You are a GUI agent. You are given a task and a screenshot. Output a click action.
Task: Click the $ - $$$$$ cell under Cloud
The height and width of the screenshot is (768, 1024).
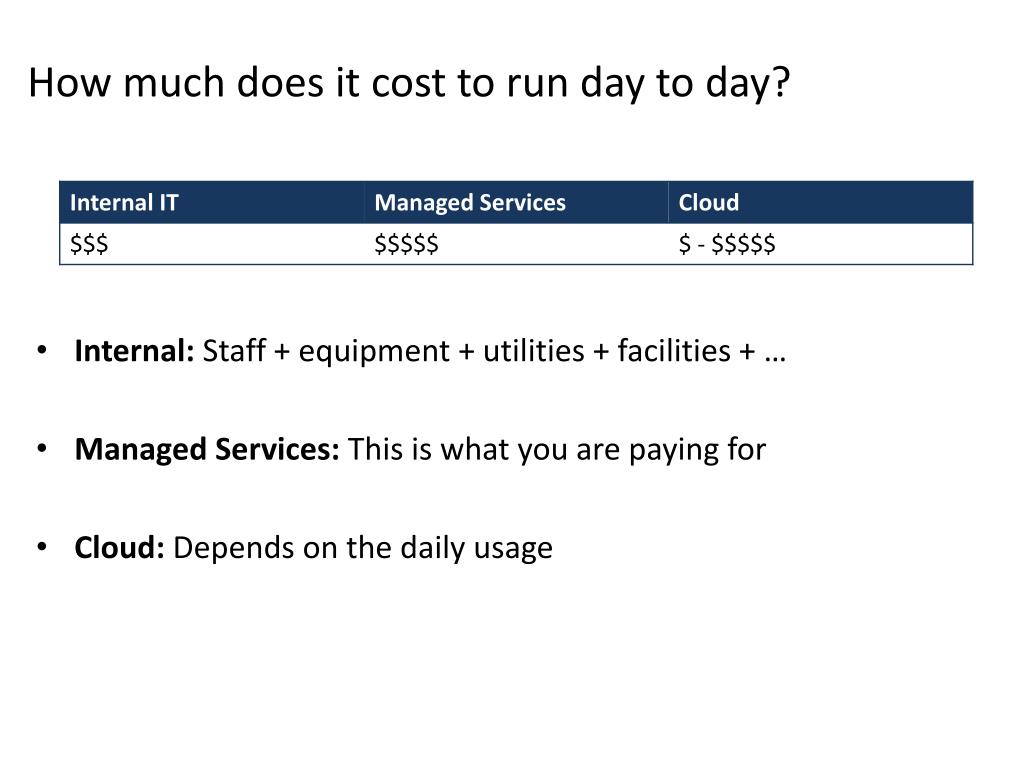tap(821, 244)
